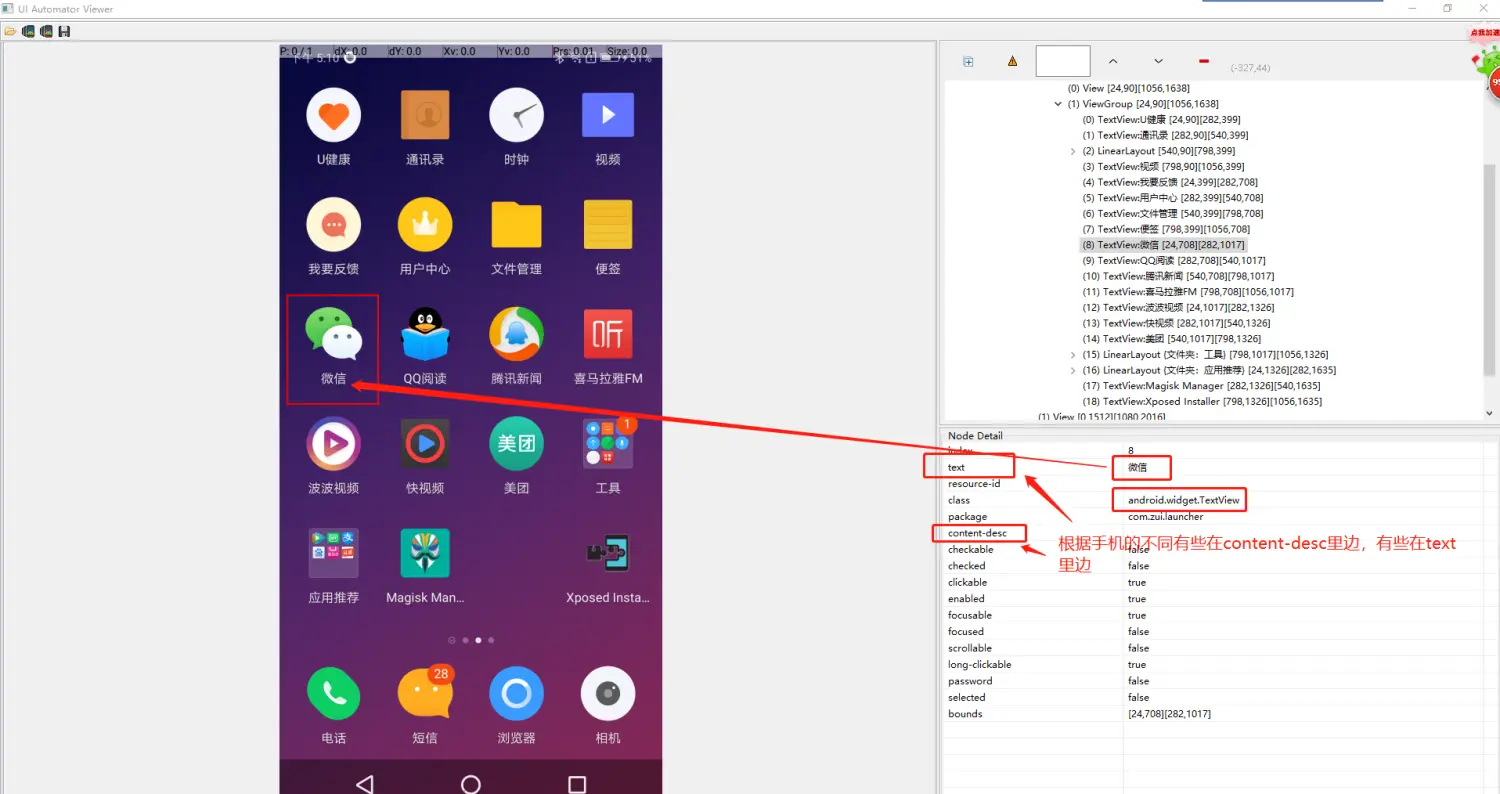
Task: Tap the U健康 app icon on the phone
Action: [333, 116]
